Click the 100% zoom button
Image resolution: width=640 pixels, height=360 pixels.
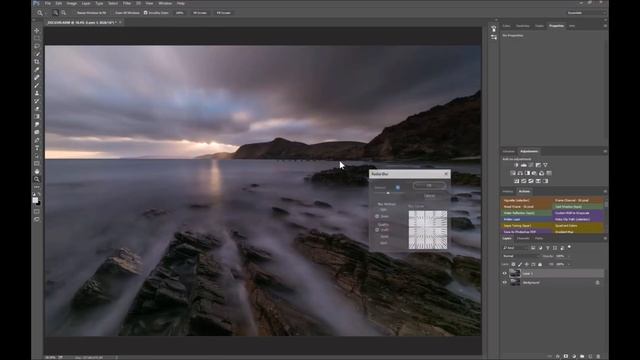(x=180, y=13)
